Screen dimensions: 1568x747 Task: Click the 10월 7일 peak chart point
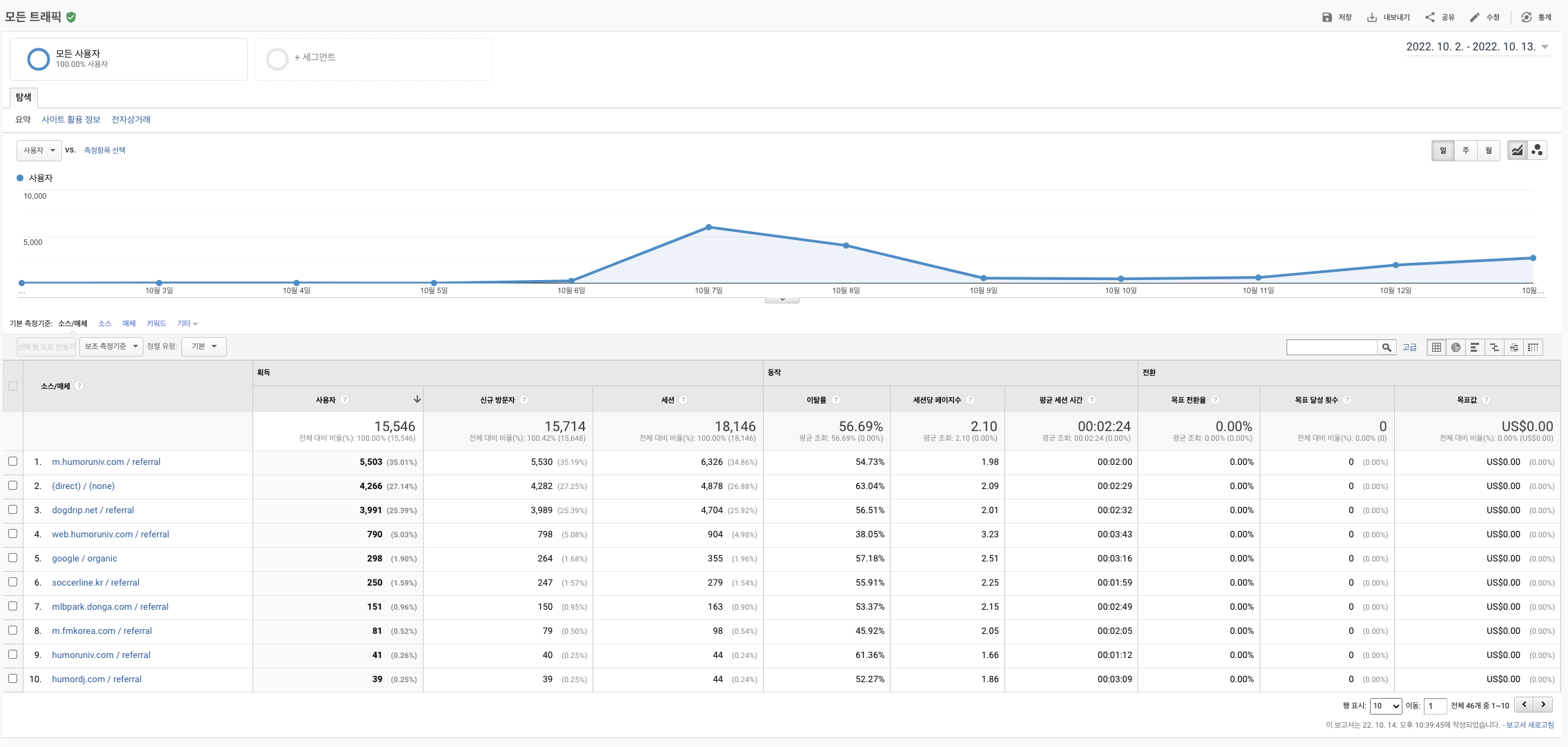[x=708, y=227]
